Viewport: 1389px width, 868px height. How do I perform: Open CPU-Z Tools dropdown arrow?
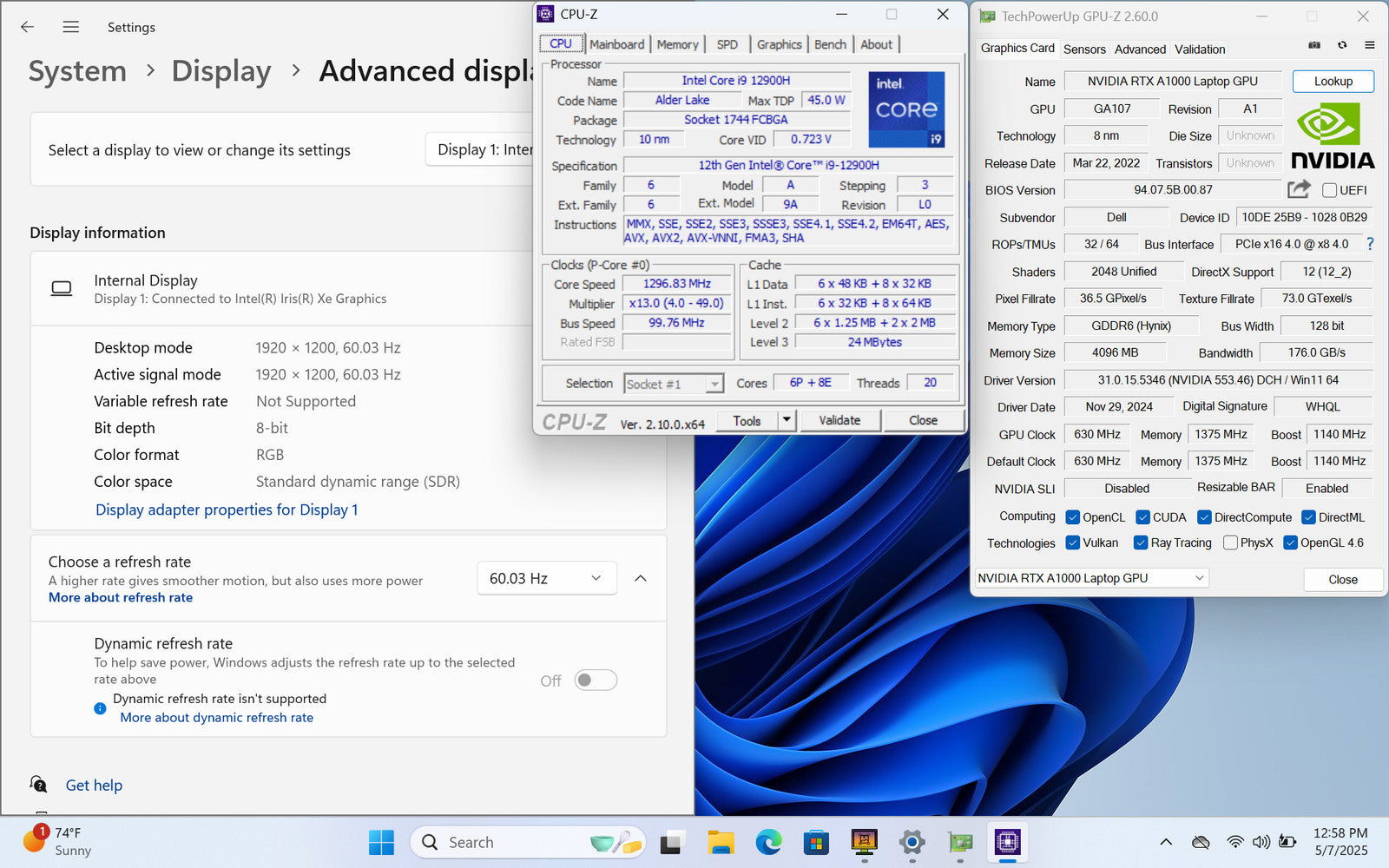tap(786, 420)
